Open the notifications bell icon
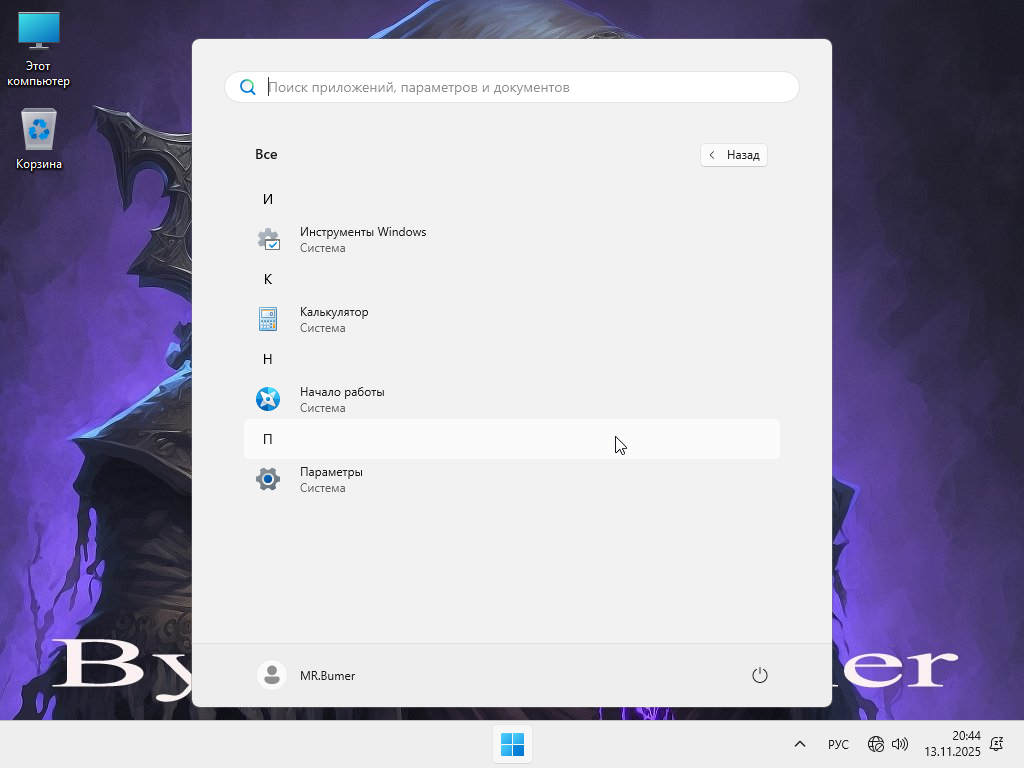This screenshot has width=1024, height=768. [996, 744]
